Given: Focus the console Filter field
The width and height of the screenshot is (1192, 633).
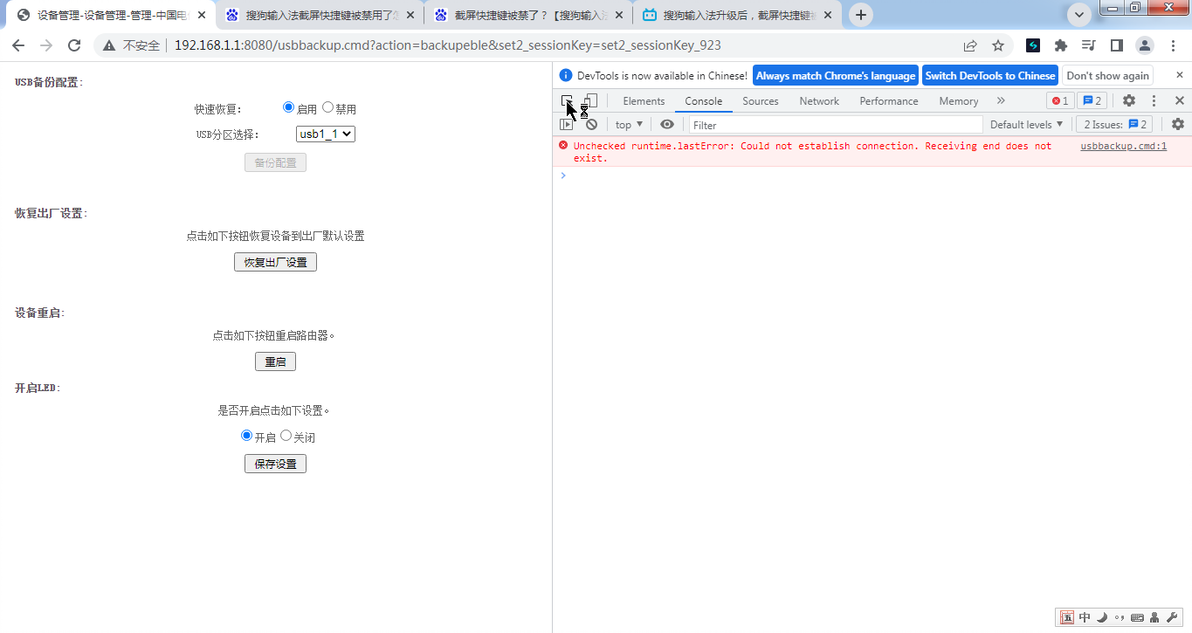Looking at the screenshot, I should (x=835, y=125).
